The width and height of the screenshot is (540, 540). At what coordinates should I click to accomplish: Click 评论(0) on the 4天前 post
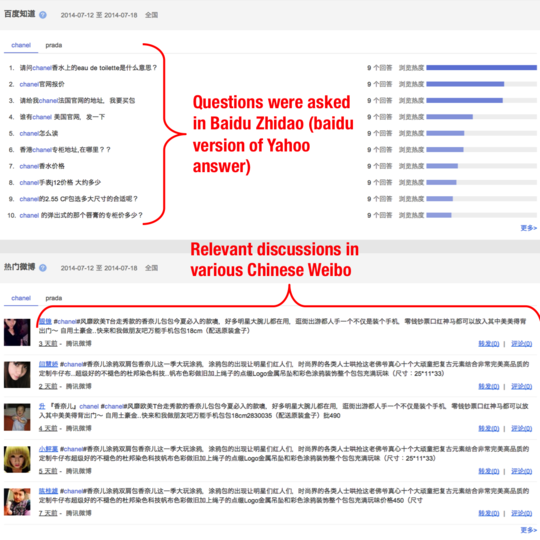(521, 428)
